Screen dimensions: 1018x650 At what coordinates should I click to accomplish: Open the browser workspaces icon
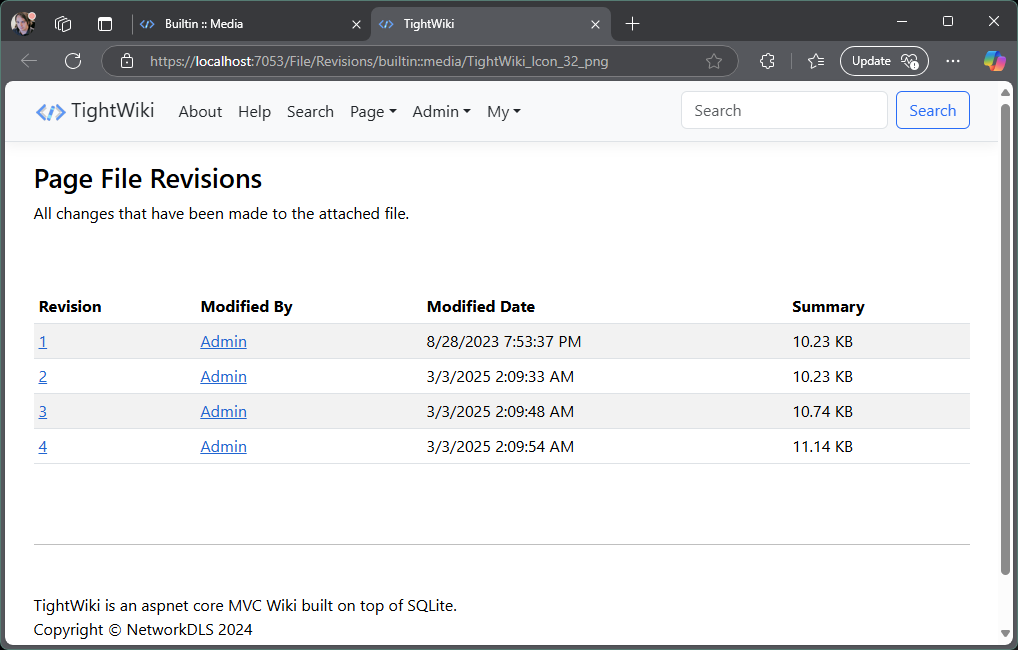coord(63,24)
